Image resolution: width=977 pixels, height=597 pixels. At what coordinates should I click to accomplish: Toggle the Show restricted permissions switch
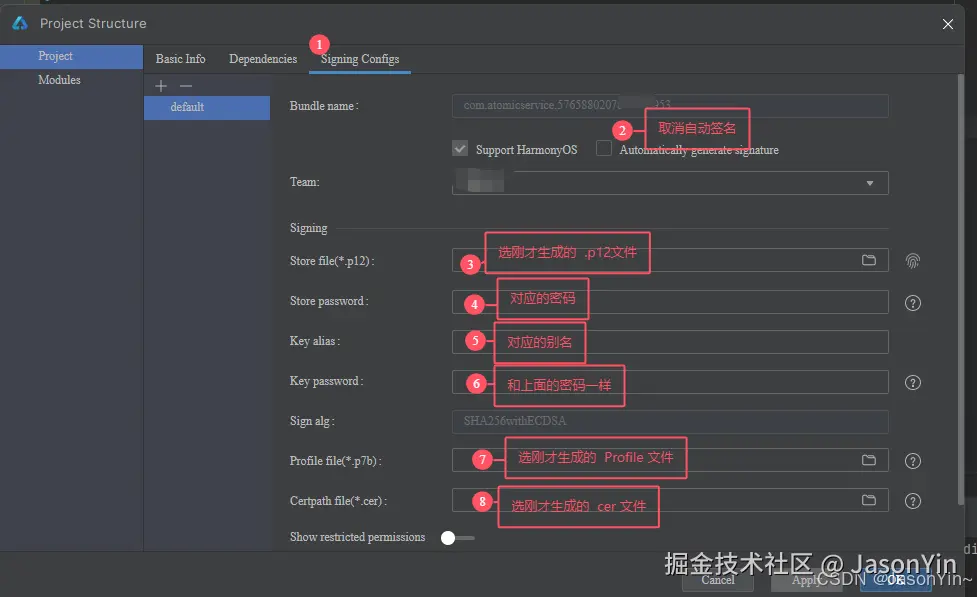(x=450, y=537)
